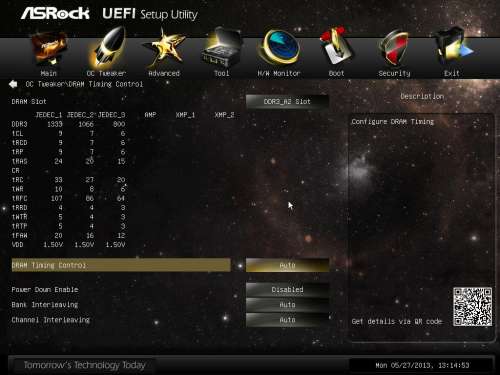The width and height of the screenshot is (500, 375).
Task: Click the XMP_2 column header
Action: click(x=224, y=115)
